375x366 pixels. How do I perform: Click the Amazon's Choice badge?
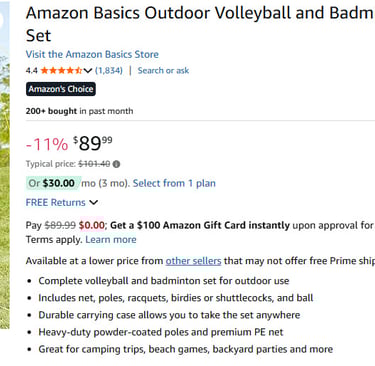click(x=61, y=89)
